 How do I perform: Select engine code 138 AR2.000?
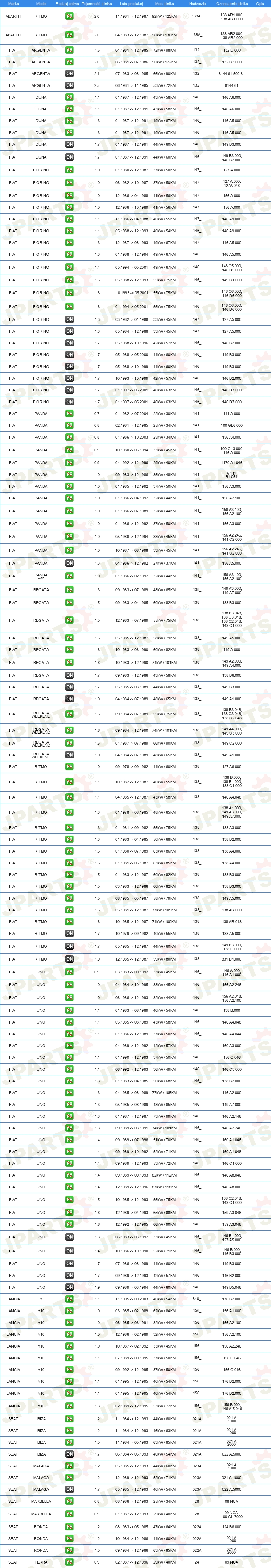[x=231, y=35]
